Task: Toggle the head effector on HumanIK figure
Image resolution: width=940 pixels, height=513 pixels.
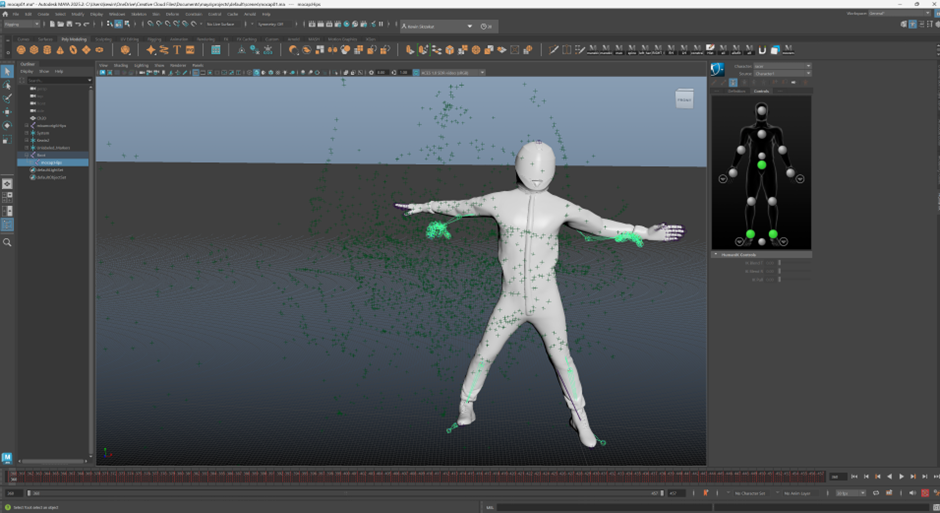Action: point(761,109)
